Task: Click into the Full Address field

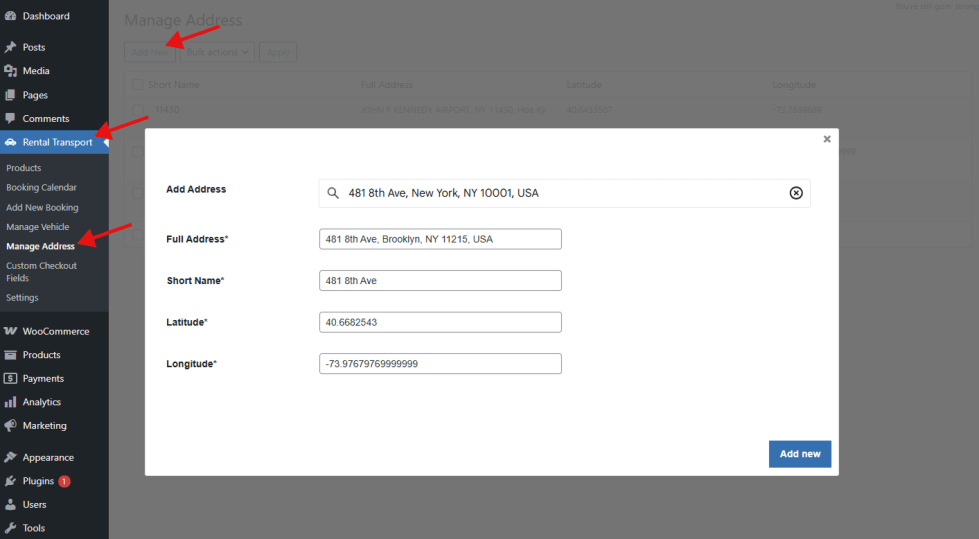Action: (x=440, y=239)
